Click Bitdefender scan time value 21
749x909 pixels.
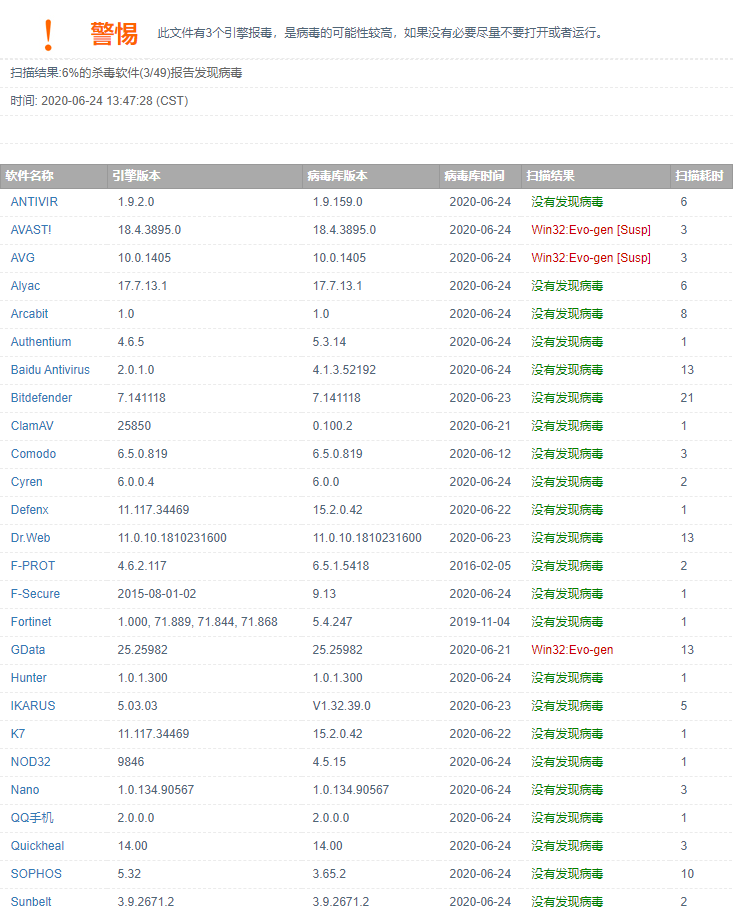687,398
